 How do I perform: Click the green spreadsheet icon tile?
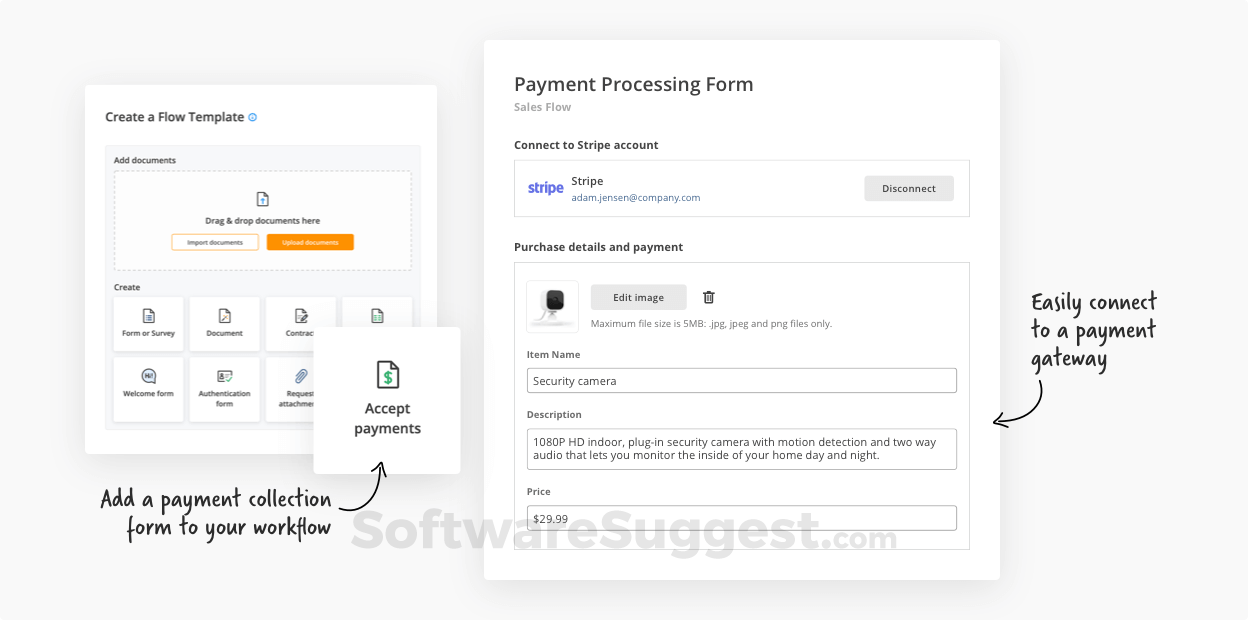[x=377, y=316]
